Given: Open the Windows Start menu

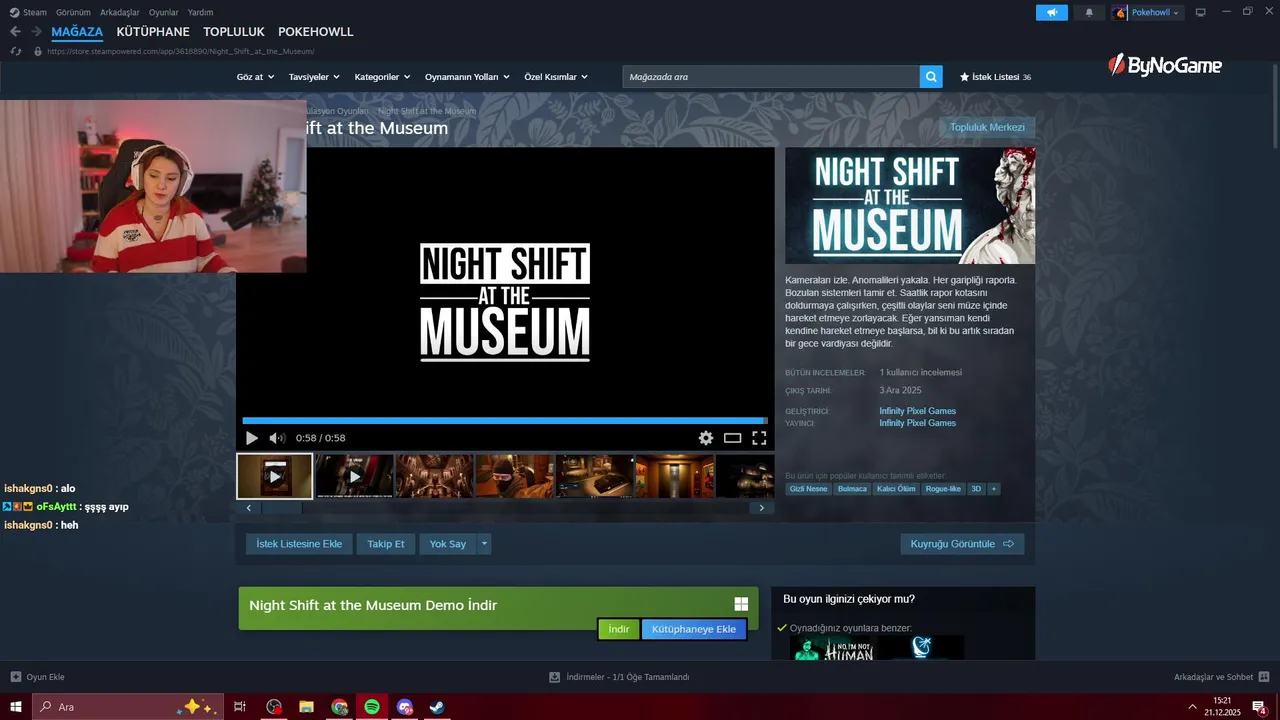Looking at the screenshot, I should (16, 707).
